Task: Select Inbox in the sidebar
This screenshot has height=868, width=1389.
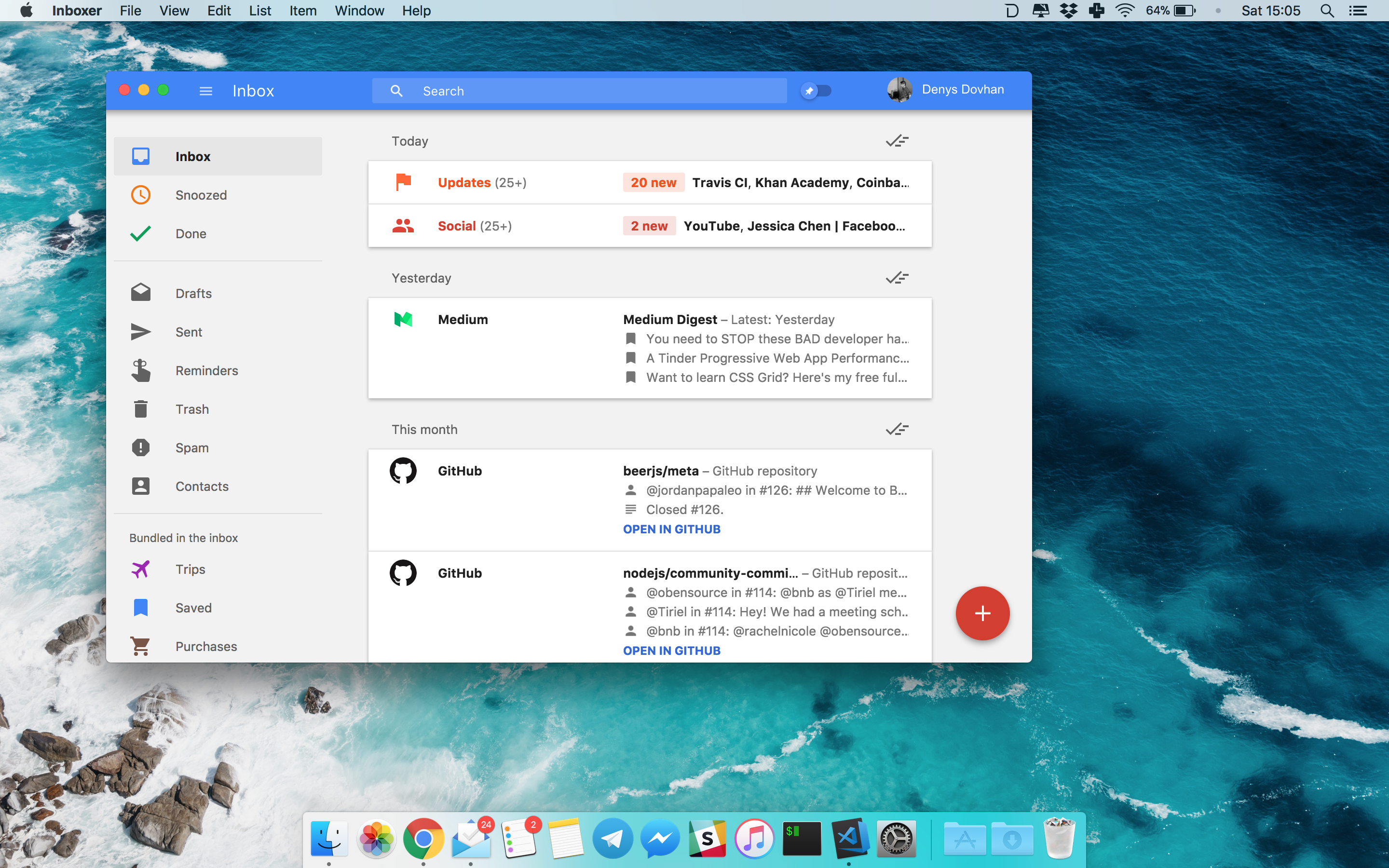Action: pos(218,156)
